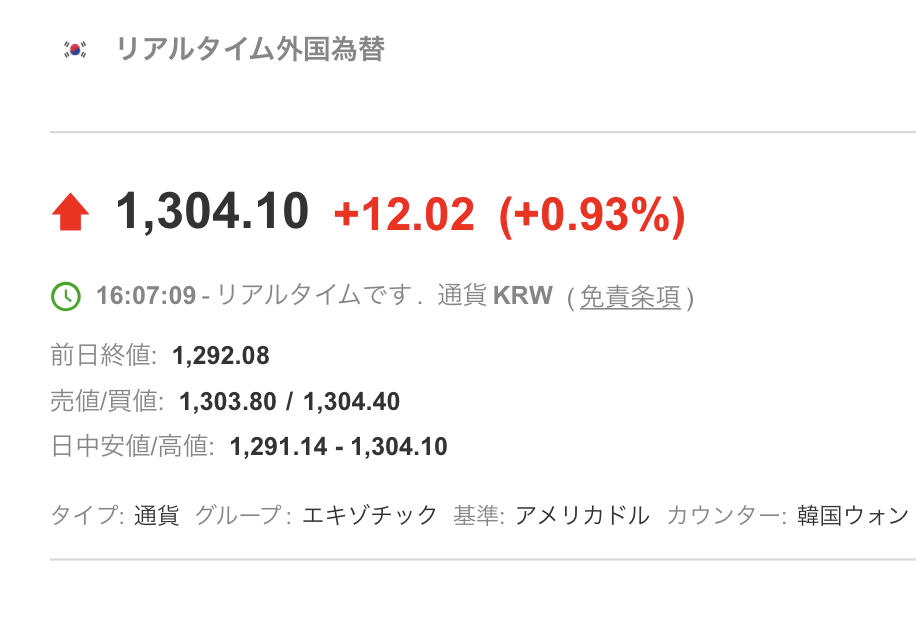Click the 通貨 type value

tap(156, 516)
